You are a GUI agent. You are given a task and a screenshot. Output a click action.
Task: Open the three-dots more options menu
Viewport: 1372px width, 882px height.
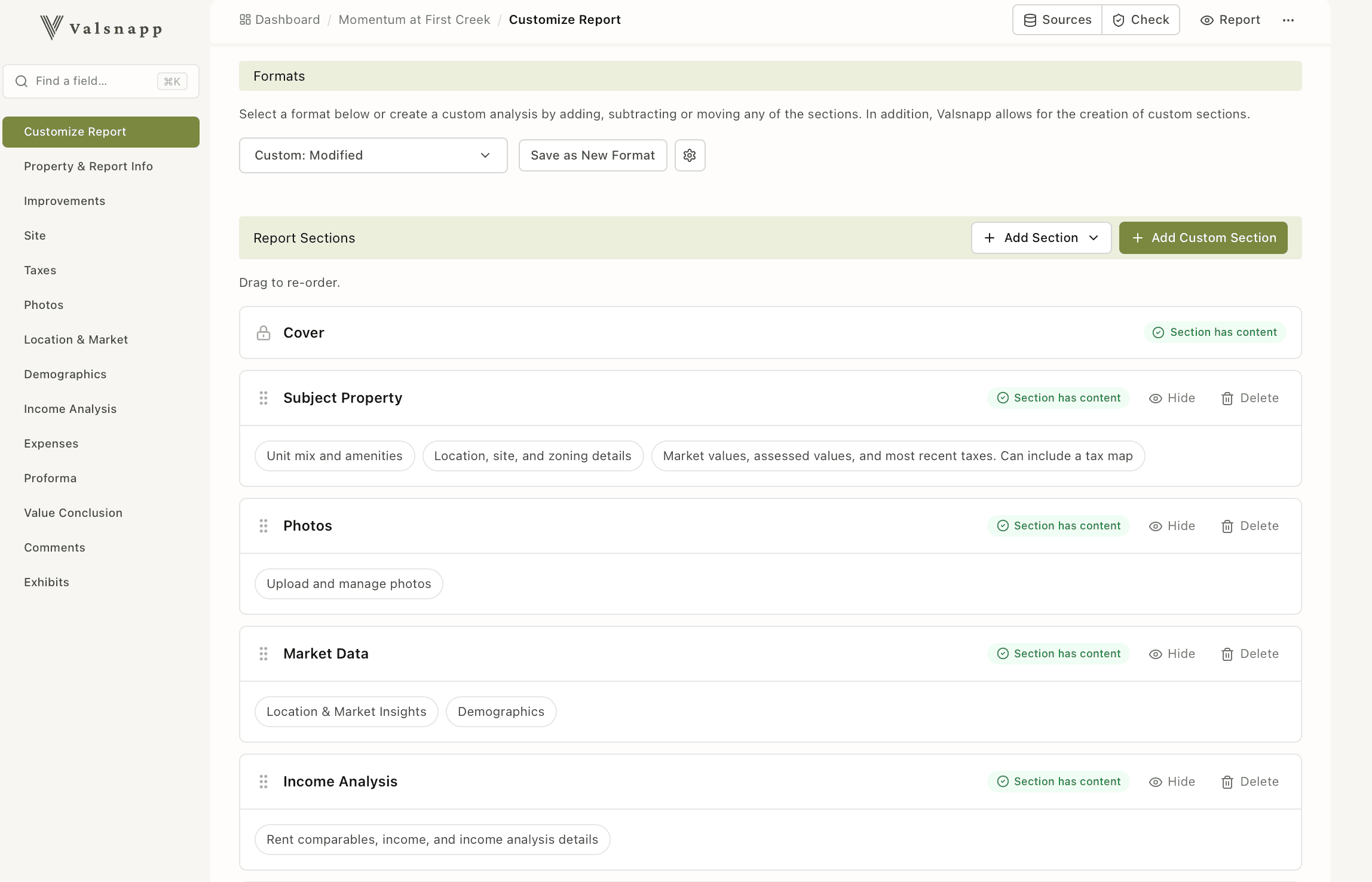[1288, 20]
